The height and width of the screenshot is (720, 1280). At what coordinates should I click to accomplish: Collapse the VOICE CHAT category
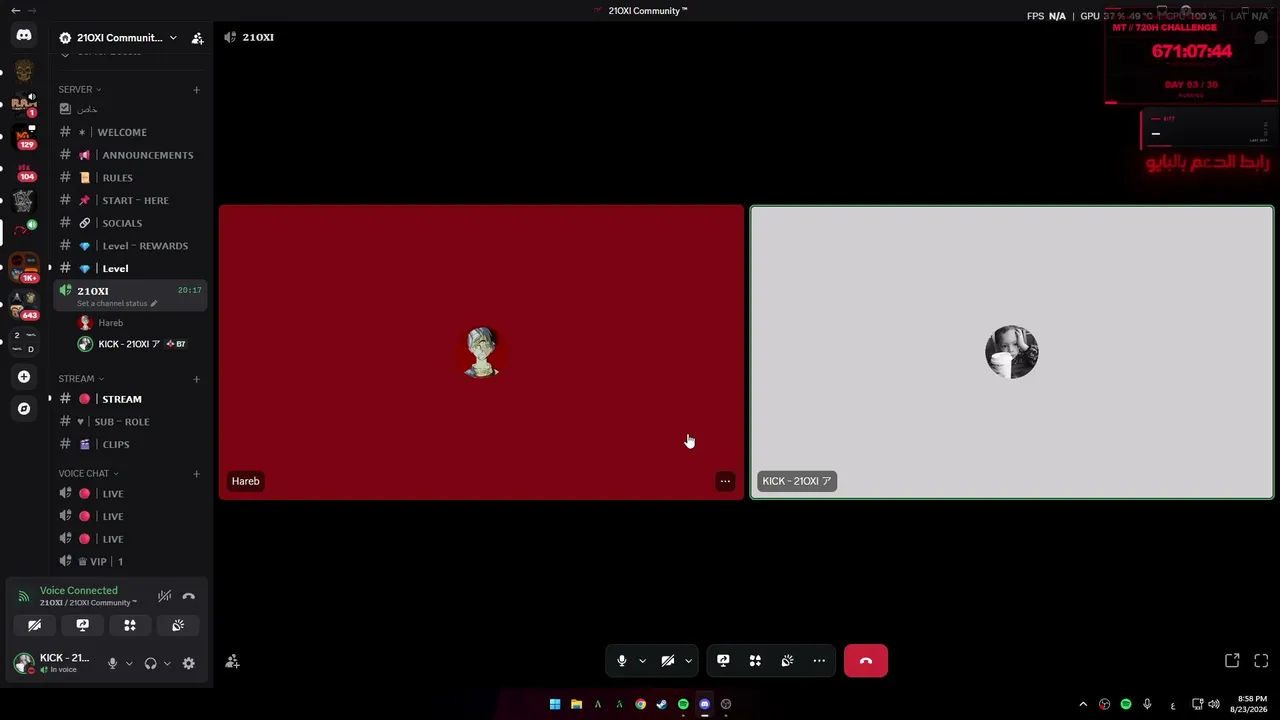pyautogui.click(x=89, y=474)
